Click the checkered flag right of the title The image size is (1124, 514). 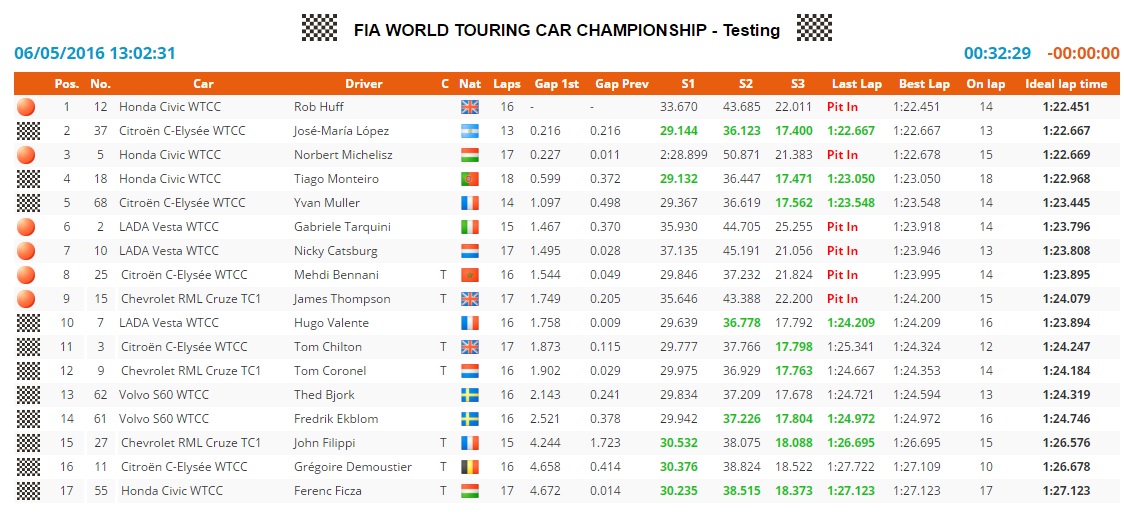click(814, 28)
